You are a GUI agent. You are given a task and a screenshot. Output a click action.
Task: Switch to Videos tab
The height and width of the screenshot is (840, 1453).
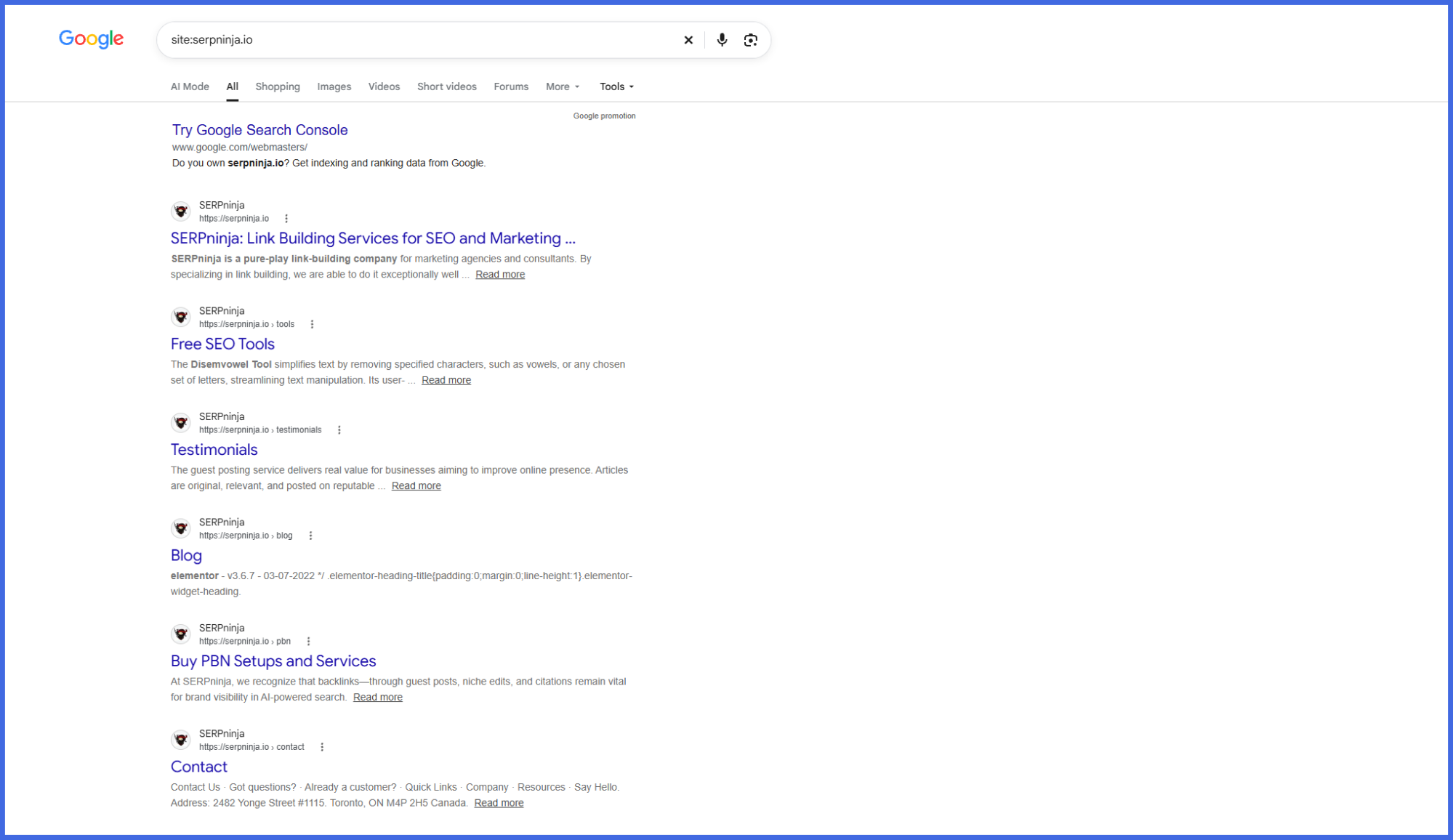coord(384,86)
